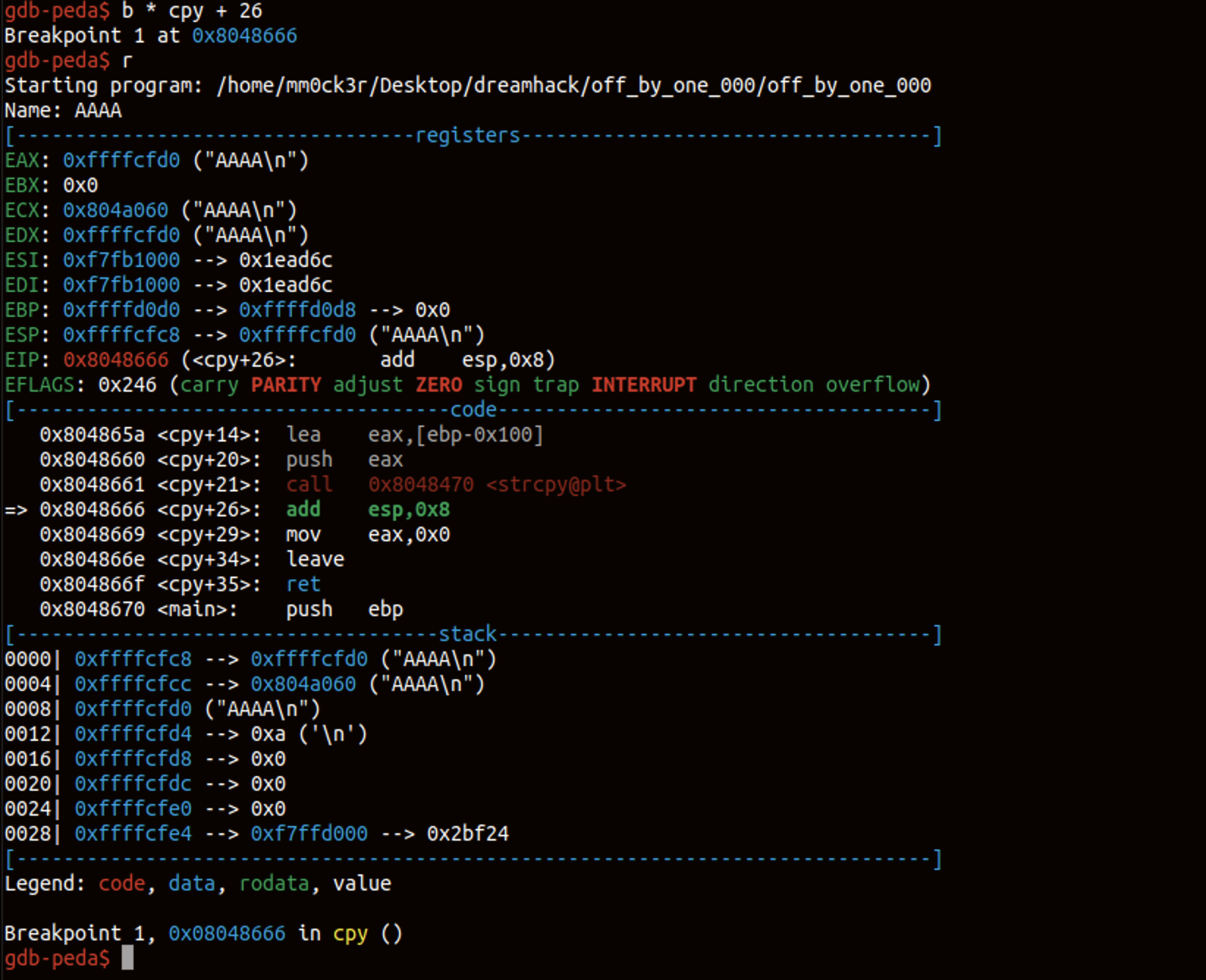Screen dimensions: 1206x980
Task: Click stack entry 0020 address 0xffffcfdc
Action: pos(133,784)
